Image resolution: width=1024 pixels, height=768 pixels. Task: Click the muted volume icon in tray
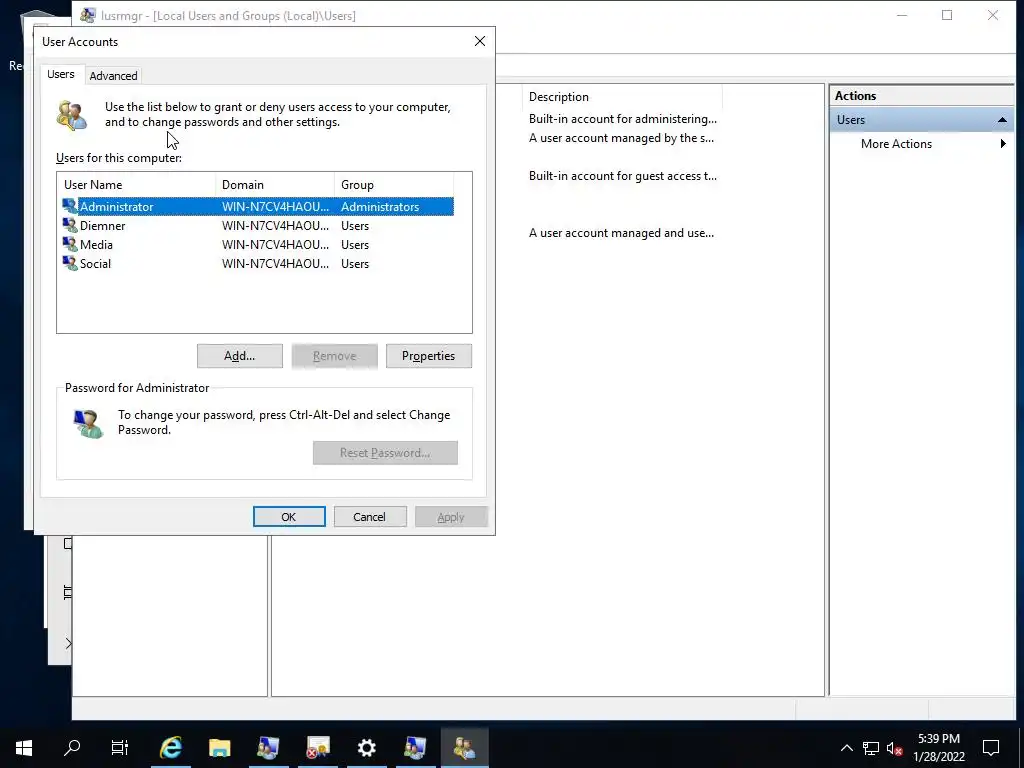(x=895, y=748)
